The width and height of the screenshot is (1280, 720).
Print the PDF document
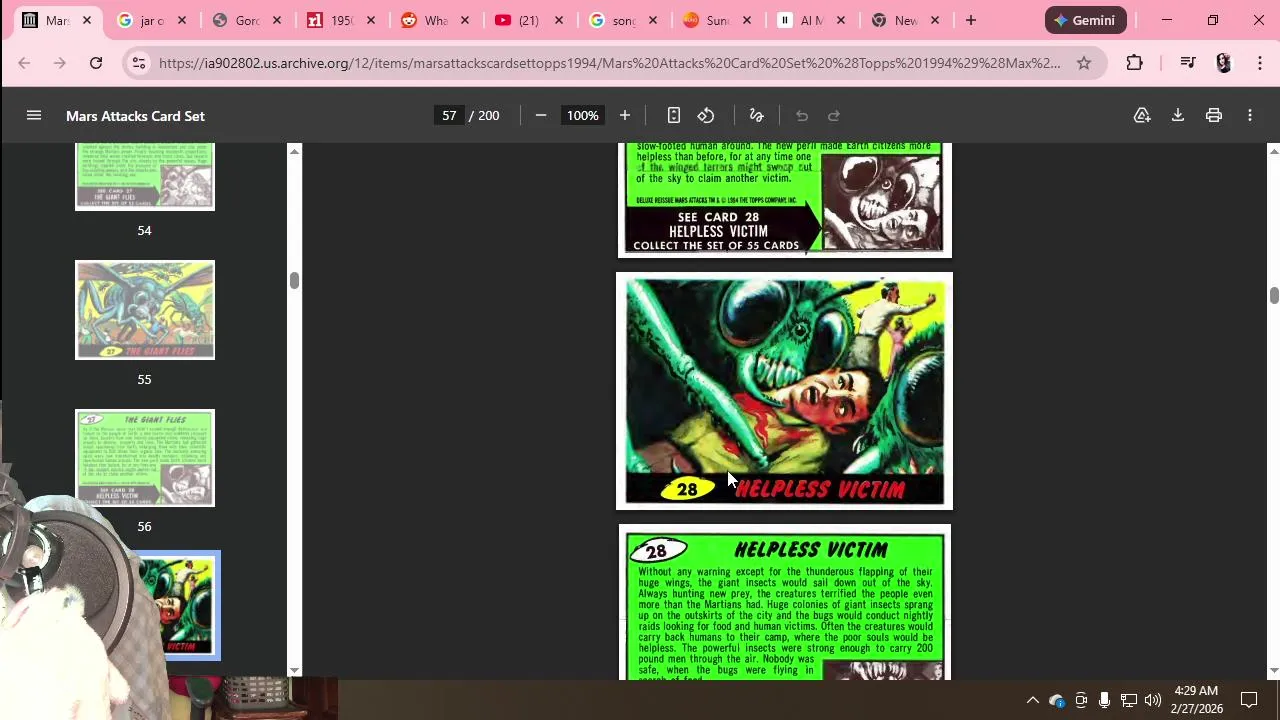1214,116
